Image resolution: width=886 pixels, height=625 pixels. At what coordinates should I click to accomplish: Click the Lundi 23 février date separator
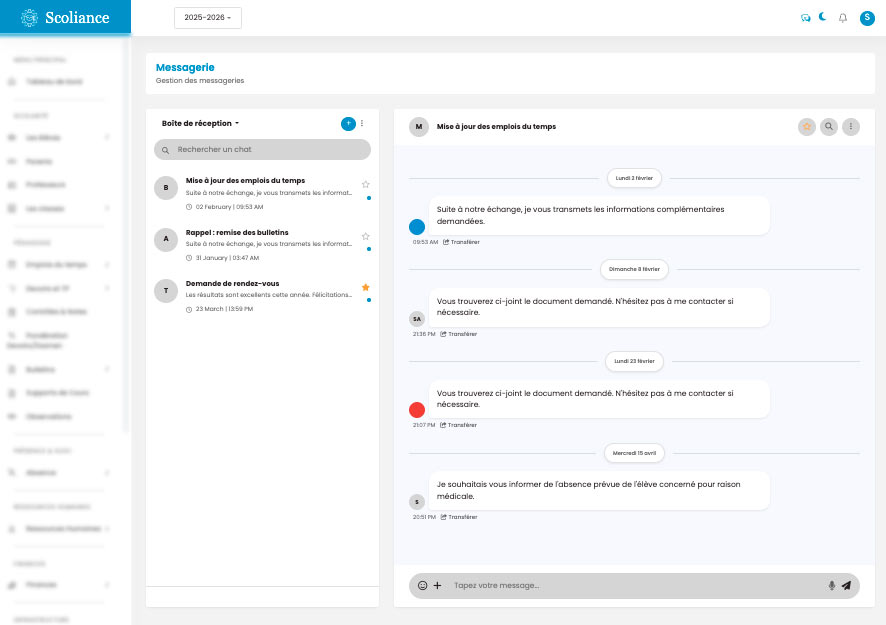pyautogui.click(x=634, y=361)
